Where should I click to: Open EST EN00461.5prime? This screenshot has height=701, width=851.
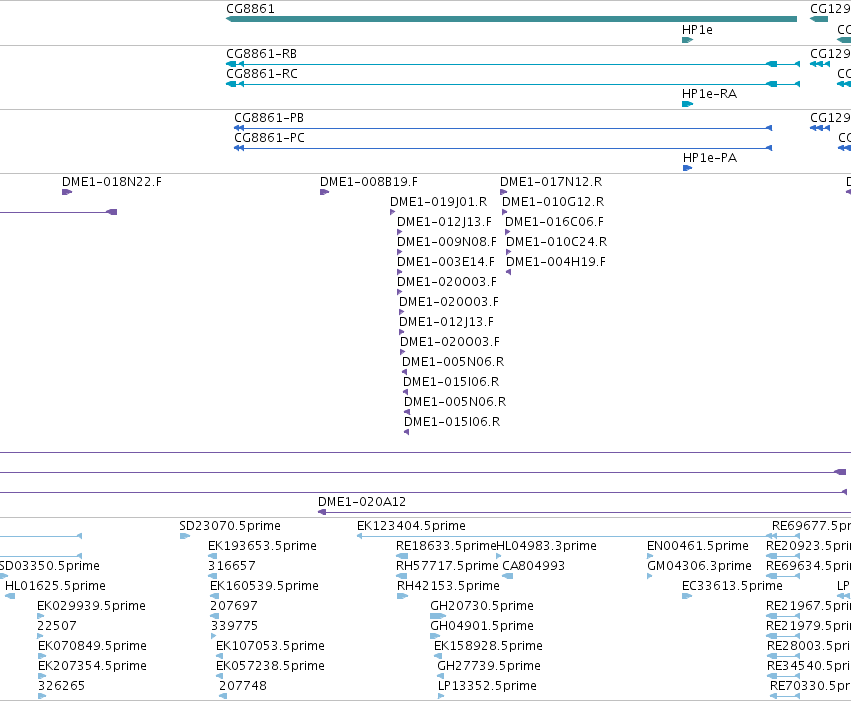click(698, 546)
